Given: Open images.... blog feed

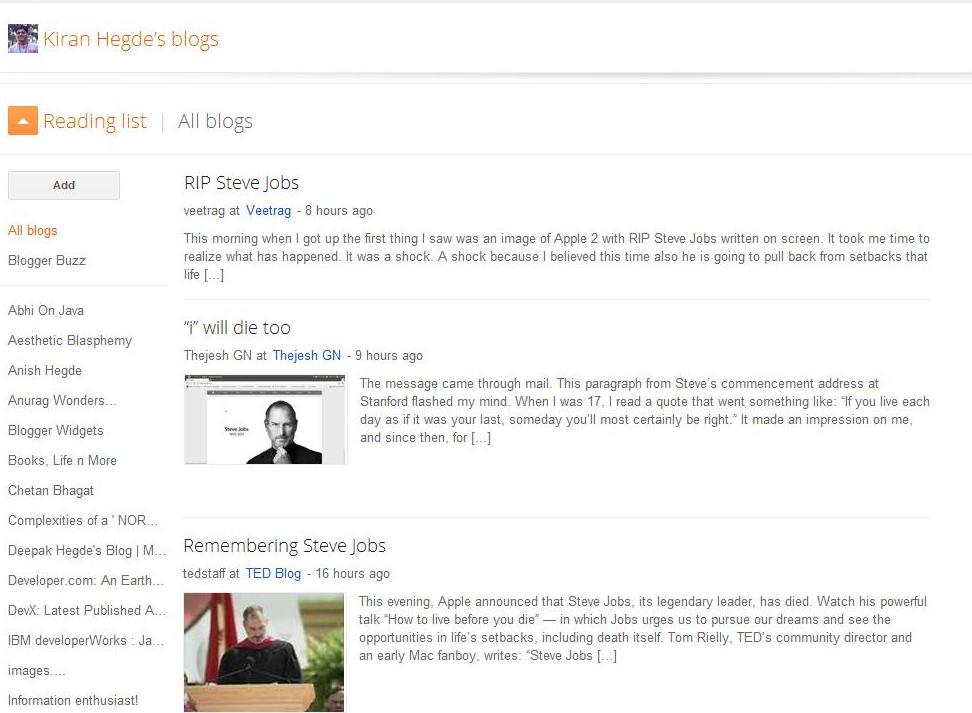Looking at the screenshot, I should point(37,670).
